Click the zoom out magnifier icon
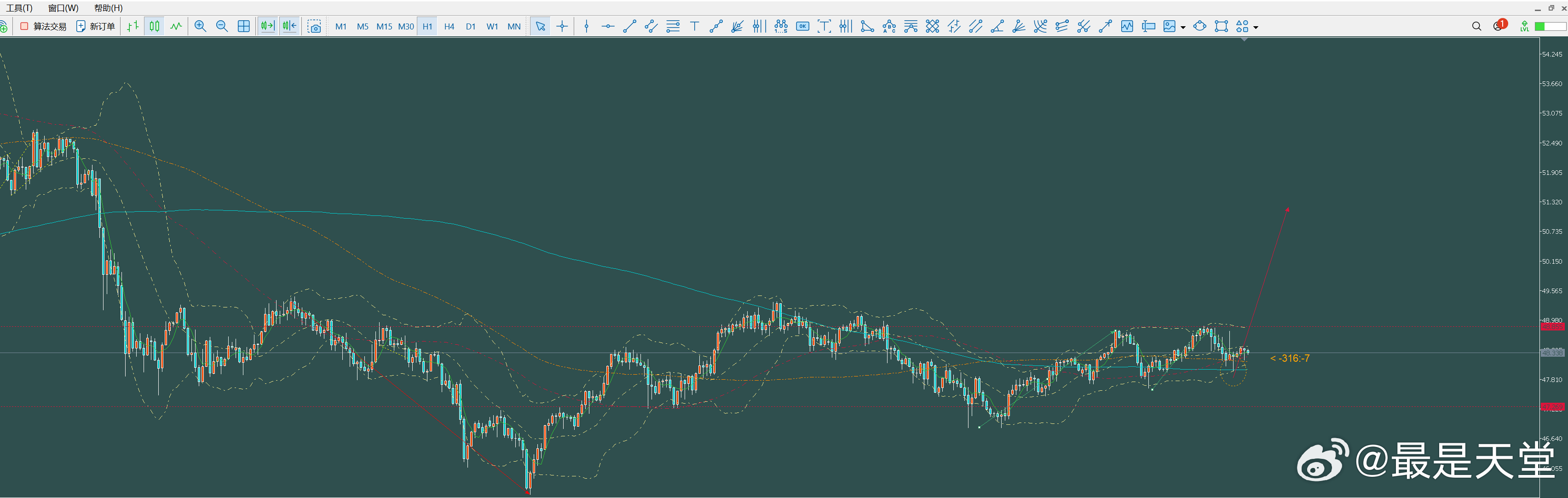 (x=222, y=26)
